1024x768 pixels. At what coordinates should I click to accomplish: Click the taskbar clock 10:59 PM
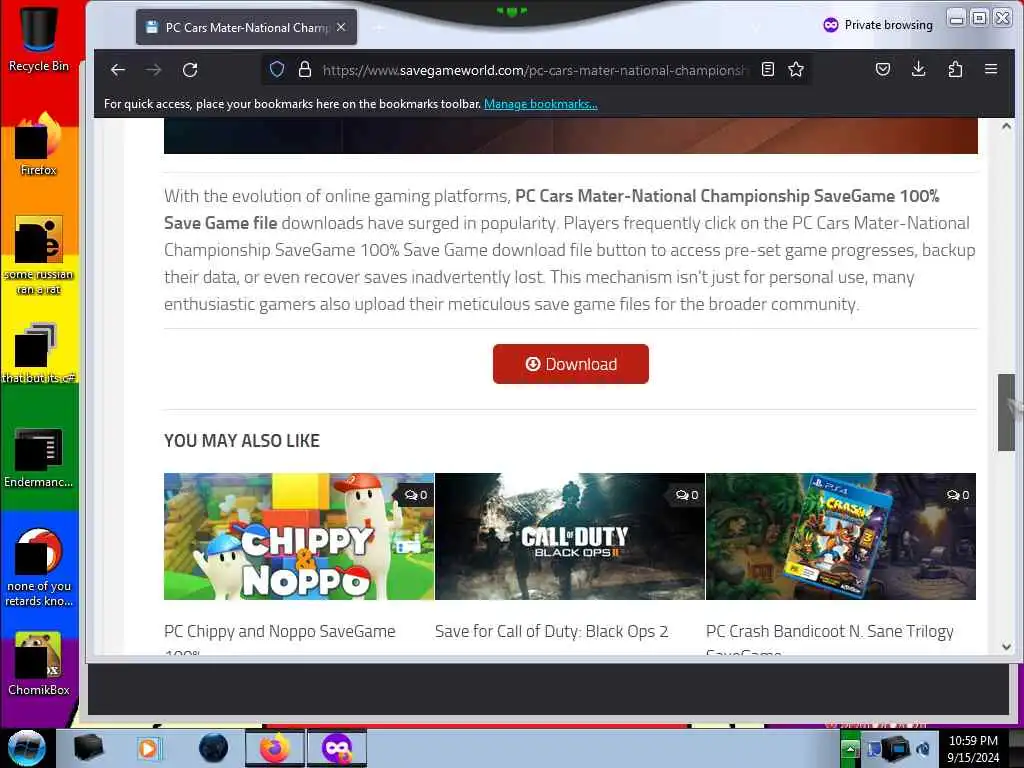973,749
